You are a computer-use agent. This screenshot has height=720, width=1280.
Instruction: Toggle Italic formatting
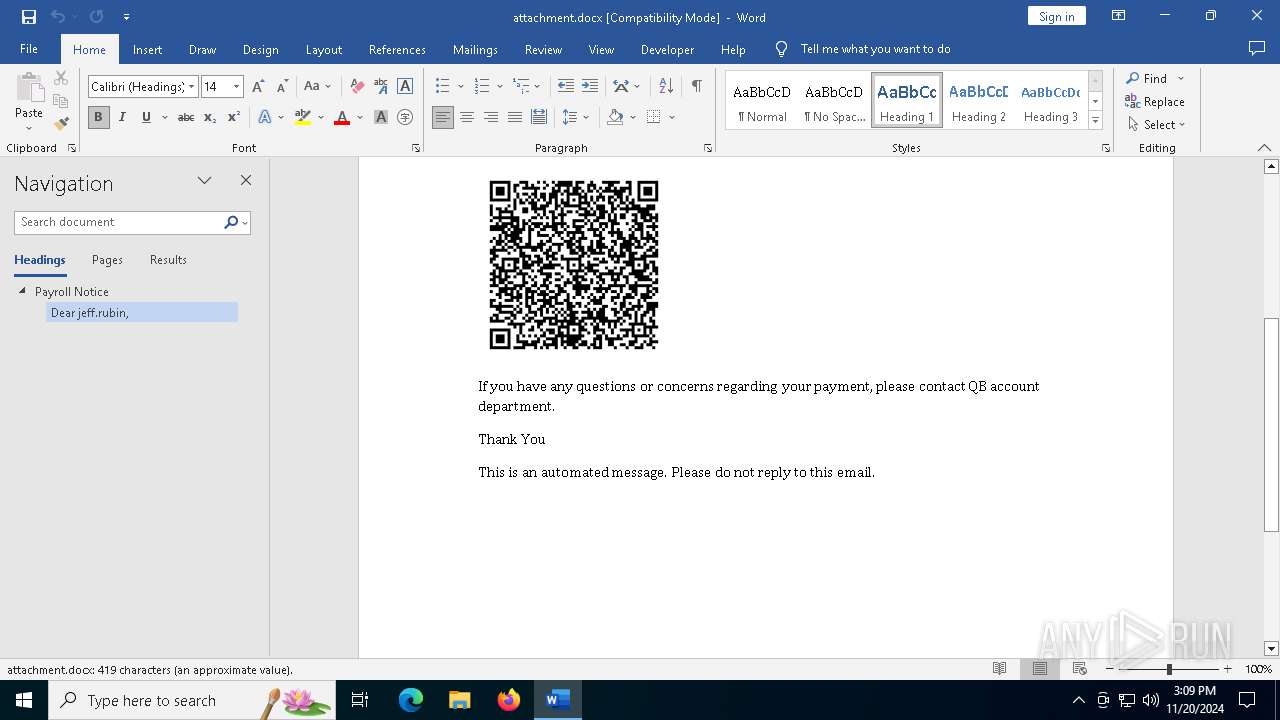[122, 117]
